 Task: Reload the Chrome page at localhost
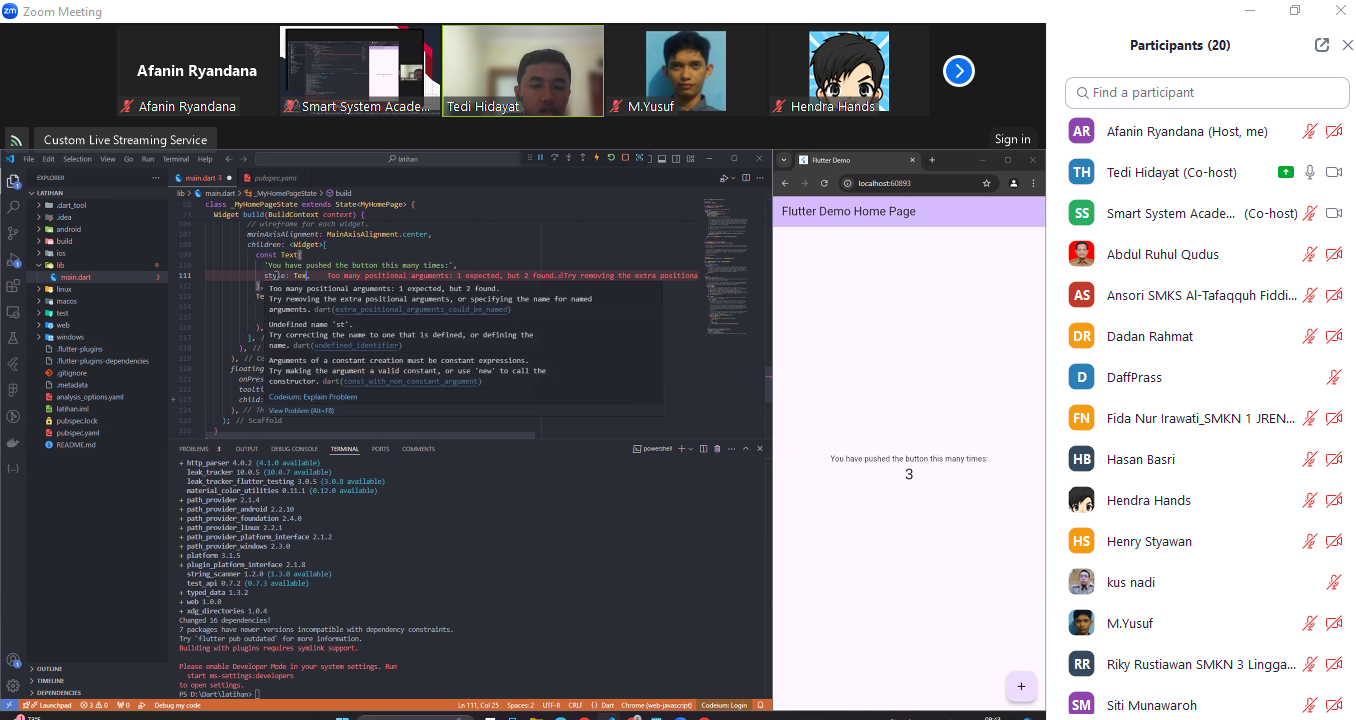[x=824, y=183]
